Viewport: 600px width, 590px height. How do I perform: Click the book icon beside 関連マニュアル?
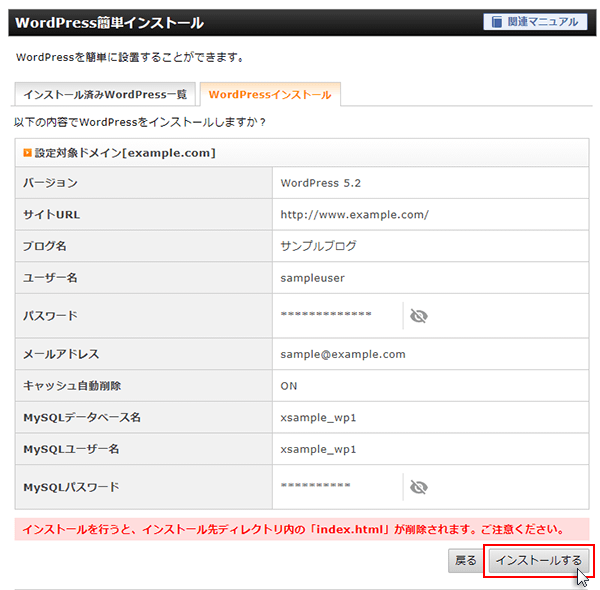point(497,22)
